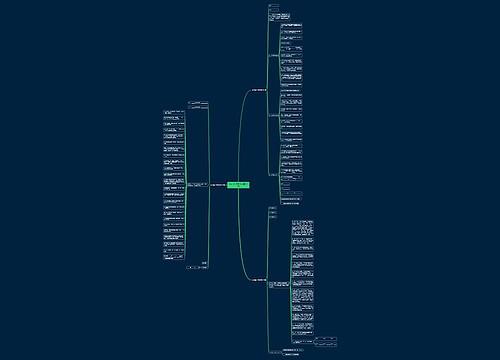Select the topmost small node of the upper-right branch

click(x=273, y=5)
